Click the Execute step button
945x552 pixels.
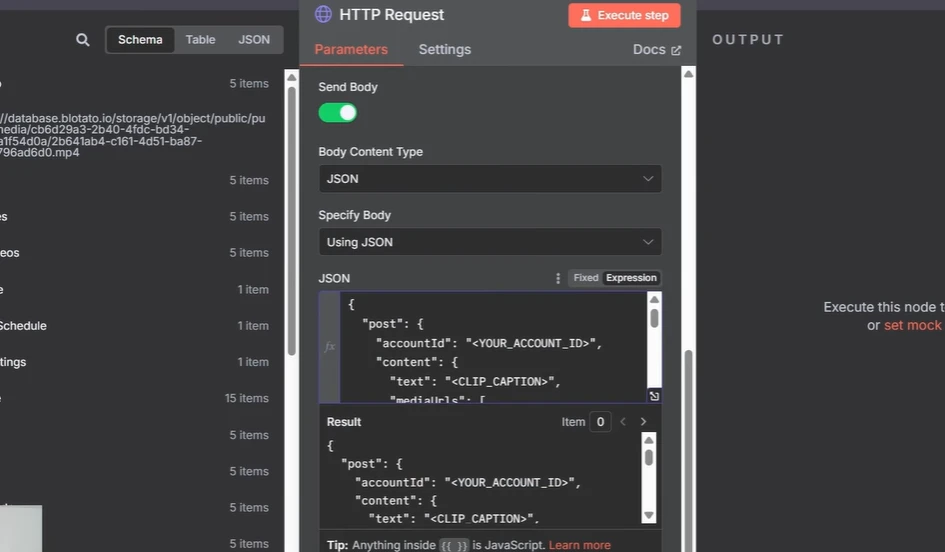point(624,16)
